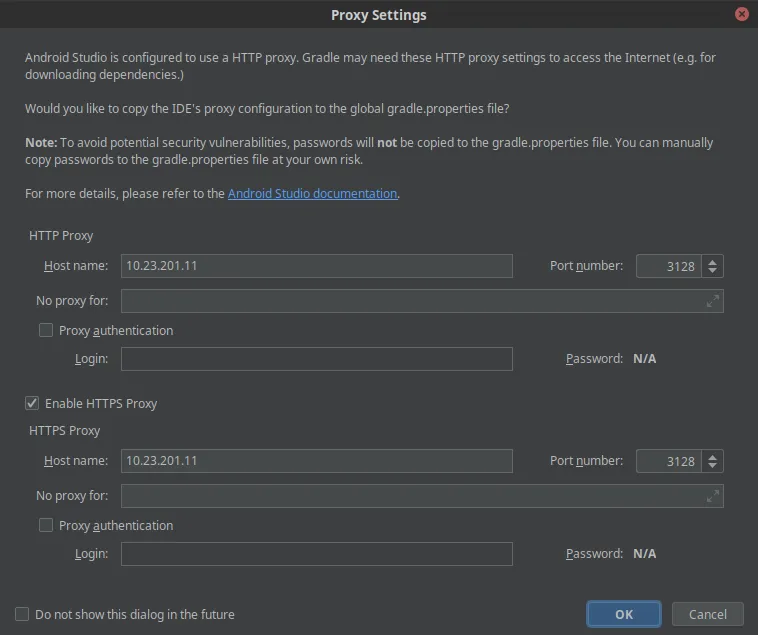Image resolution: width=758 pixels, height=635 pixels.
Task: Close the Proxy Settings dialog
Action: click(741, 15)
